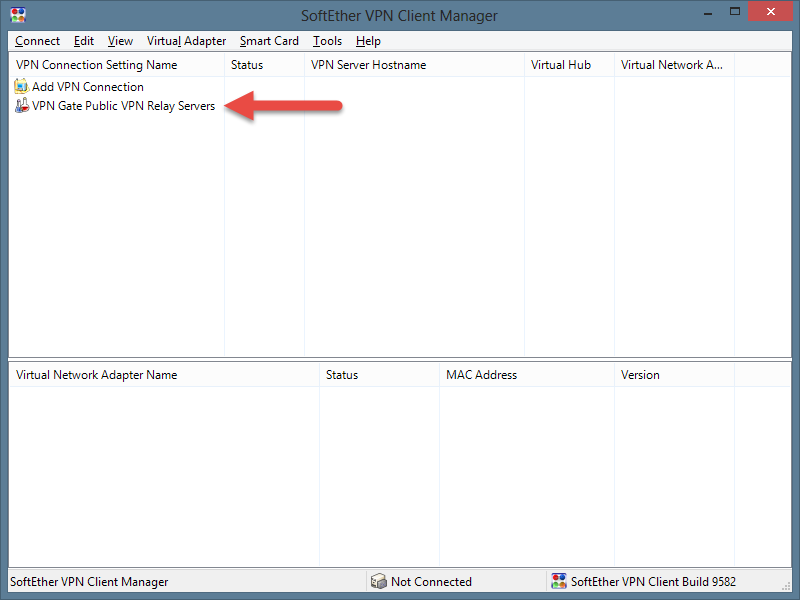Click the VPN Gate relay servers icon
This screenshot has width=800, height=600.
click(22, 106)
